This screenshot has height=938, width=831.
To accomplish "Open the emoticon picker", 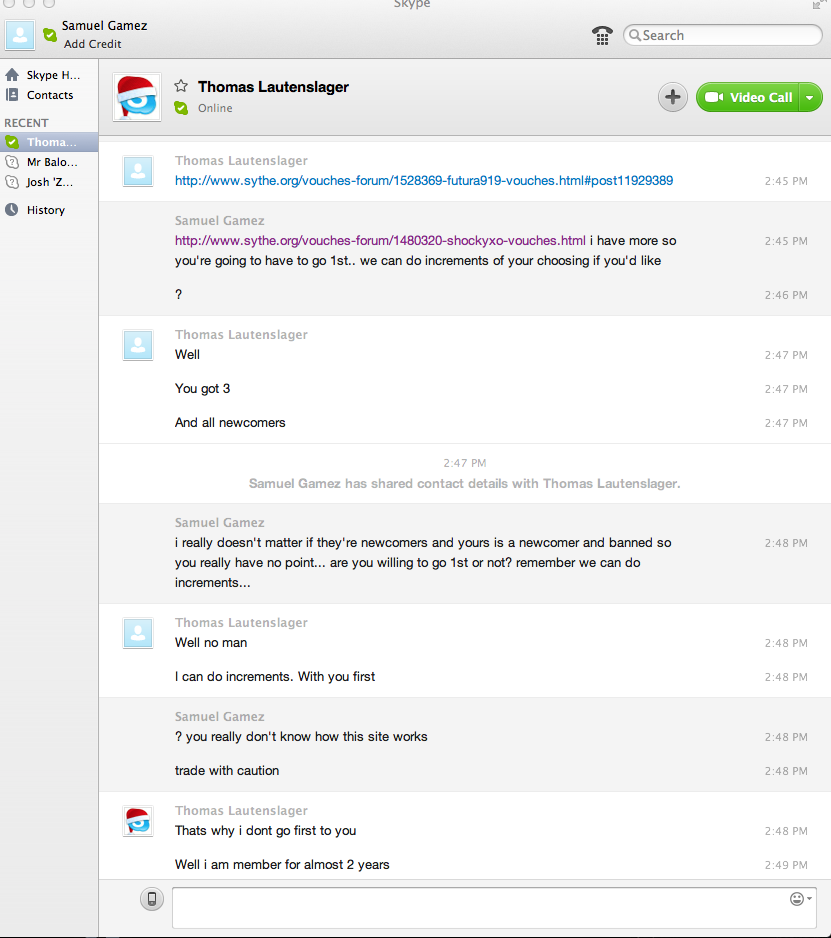I will 800,899.
